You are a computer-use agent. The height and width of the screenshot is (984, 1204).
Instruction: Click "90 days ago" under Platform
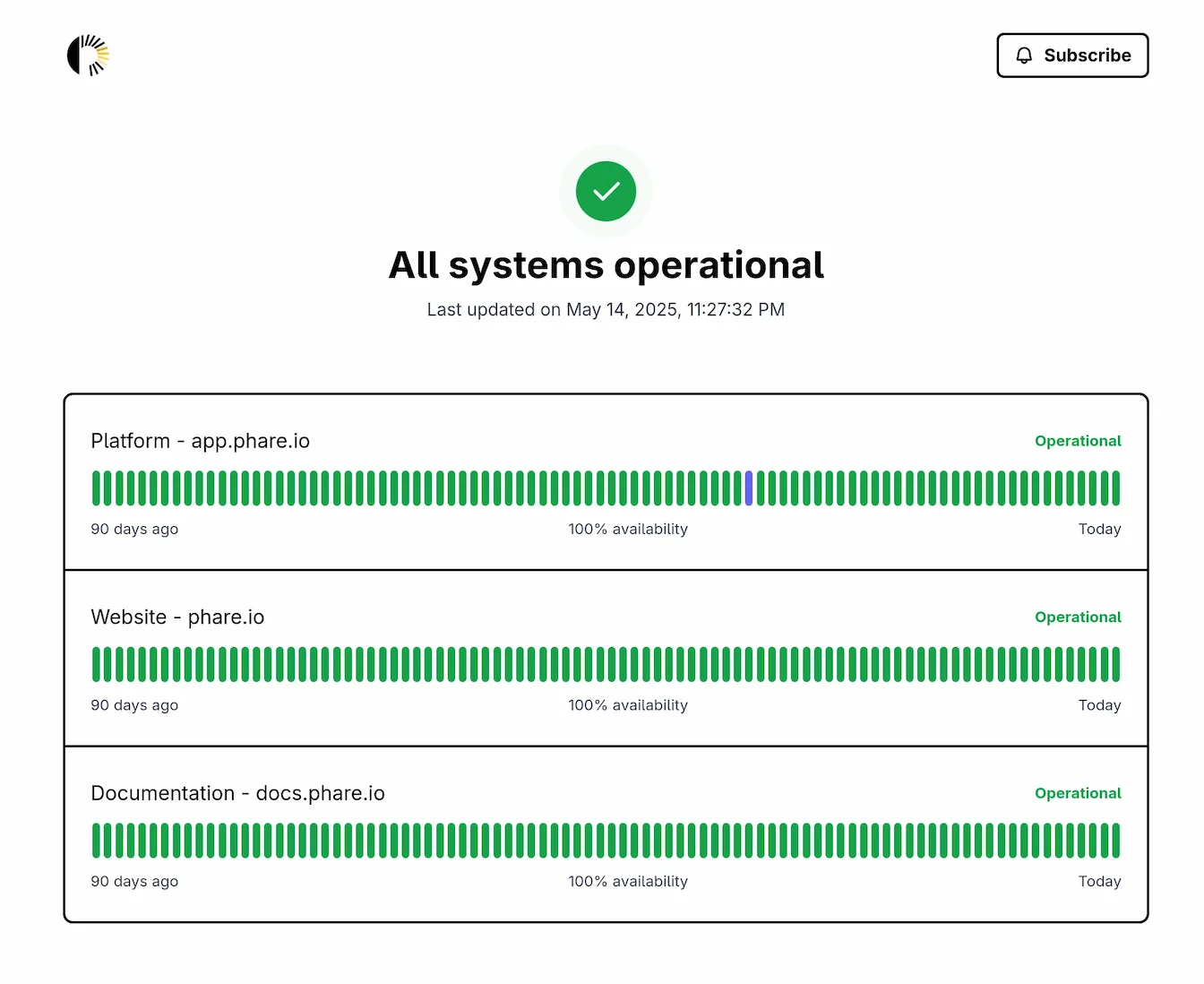(x=134, y=530)
